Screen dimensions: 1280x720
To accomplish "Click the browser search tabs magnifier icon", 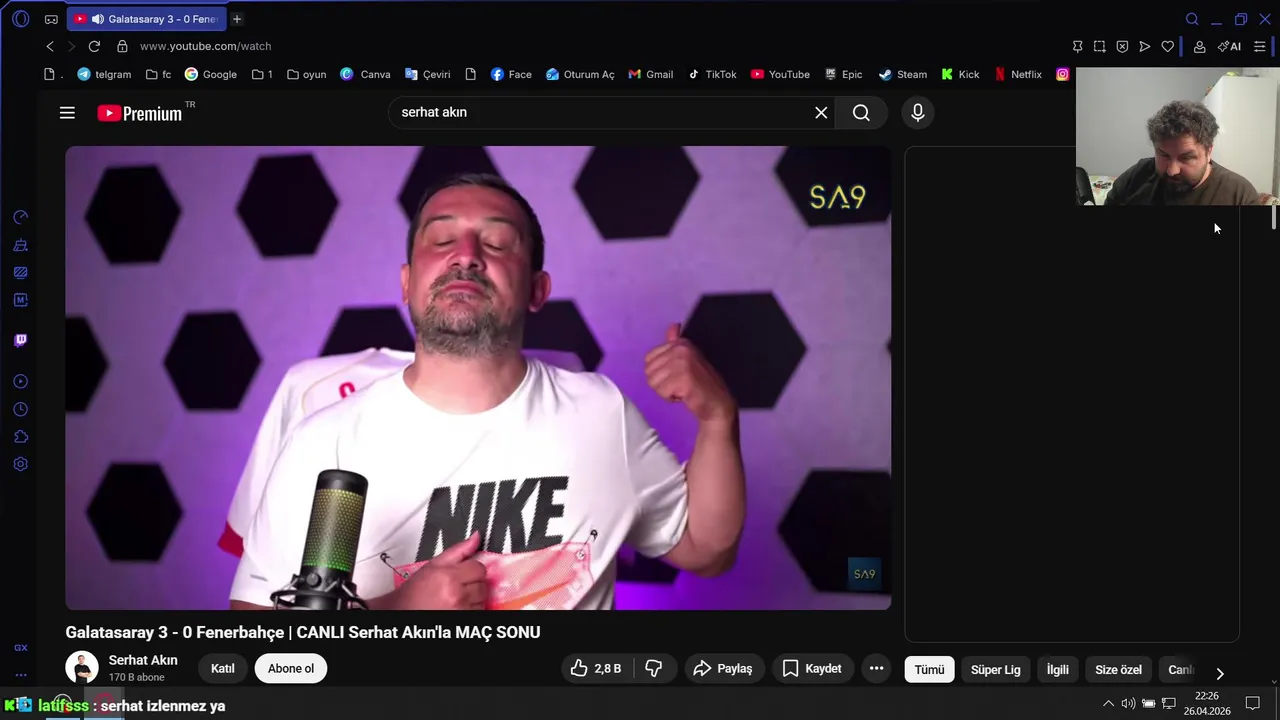I will tap(1192, 19).
